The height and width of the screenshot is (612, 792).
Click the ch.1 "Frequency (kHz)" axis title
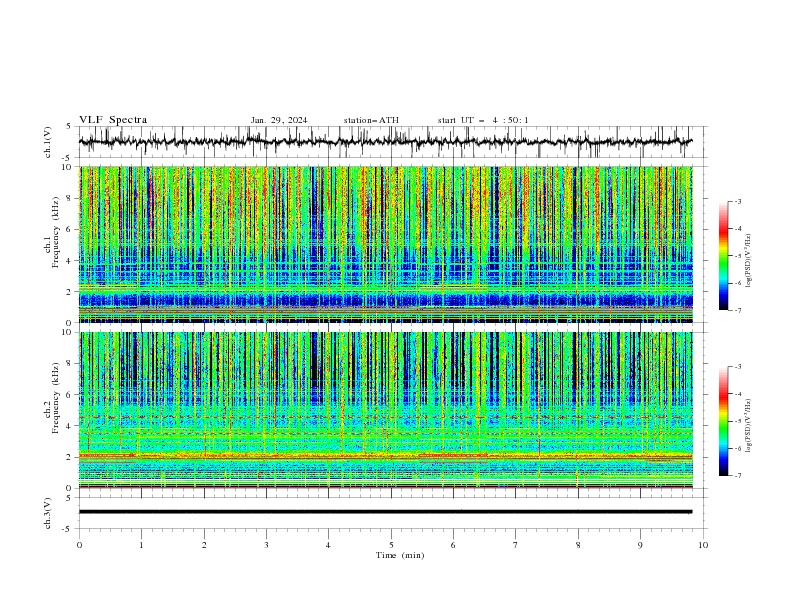pyautogui.click(x=56, y=232)
